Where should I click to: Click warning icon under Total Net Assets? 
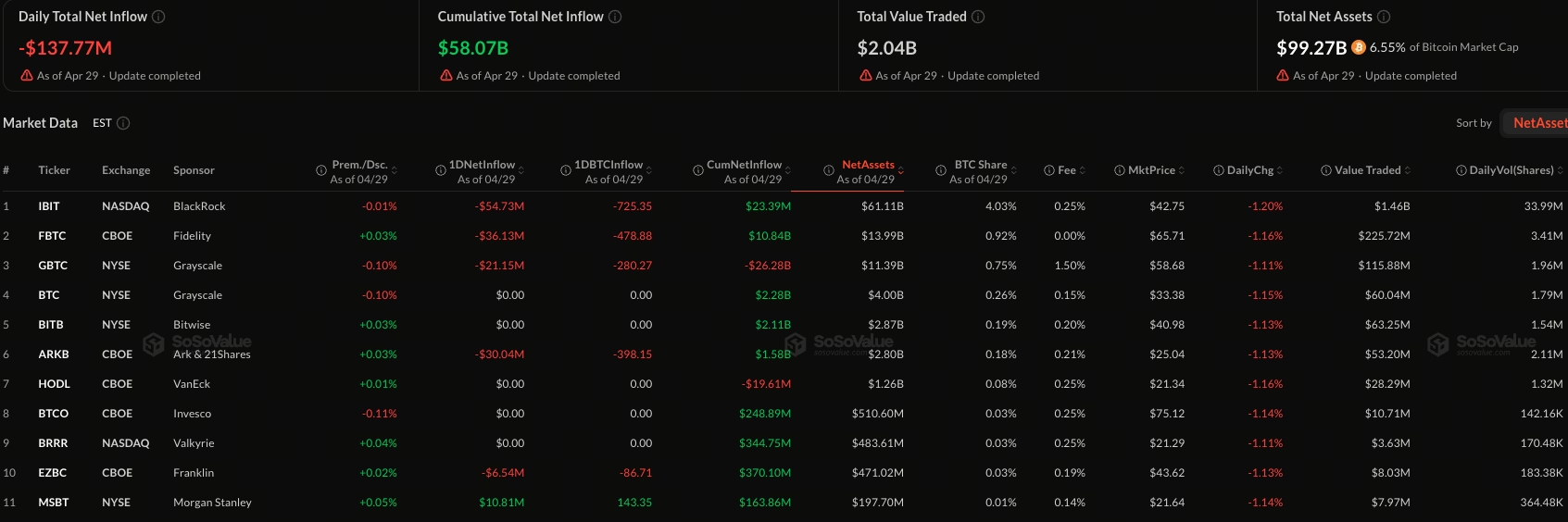coord(1283,76)
